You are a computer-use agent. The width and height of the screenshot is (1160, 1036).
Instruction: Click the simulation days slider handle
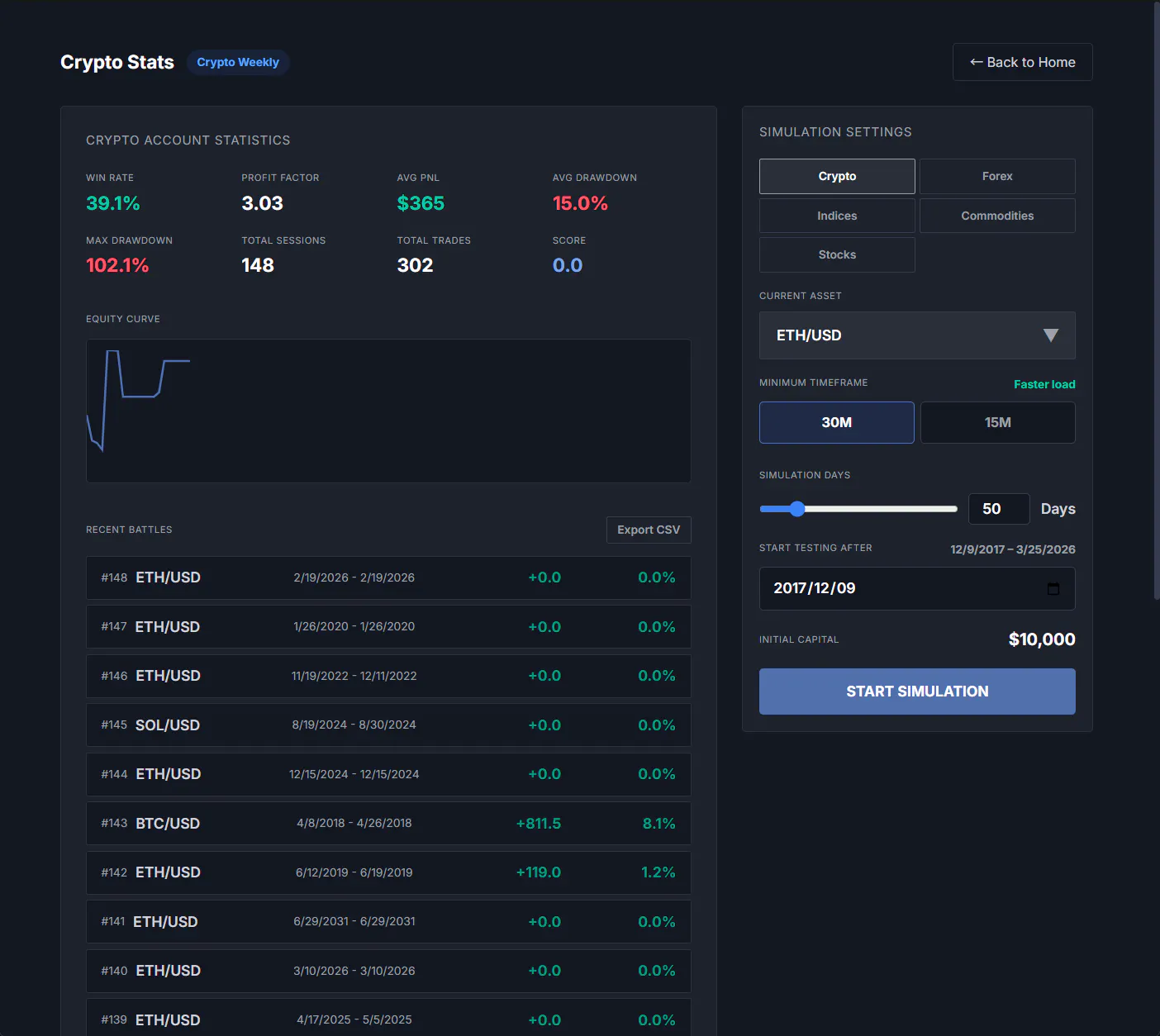point(796,509)
